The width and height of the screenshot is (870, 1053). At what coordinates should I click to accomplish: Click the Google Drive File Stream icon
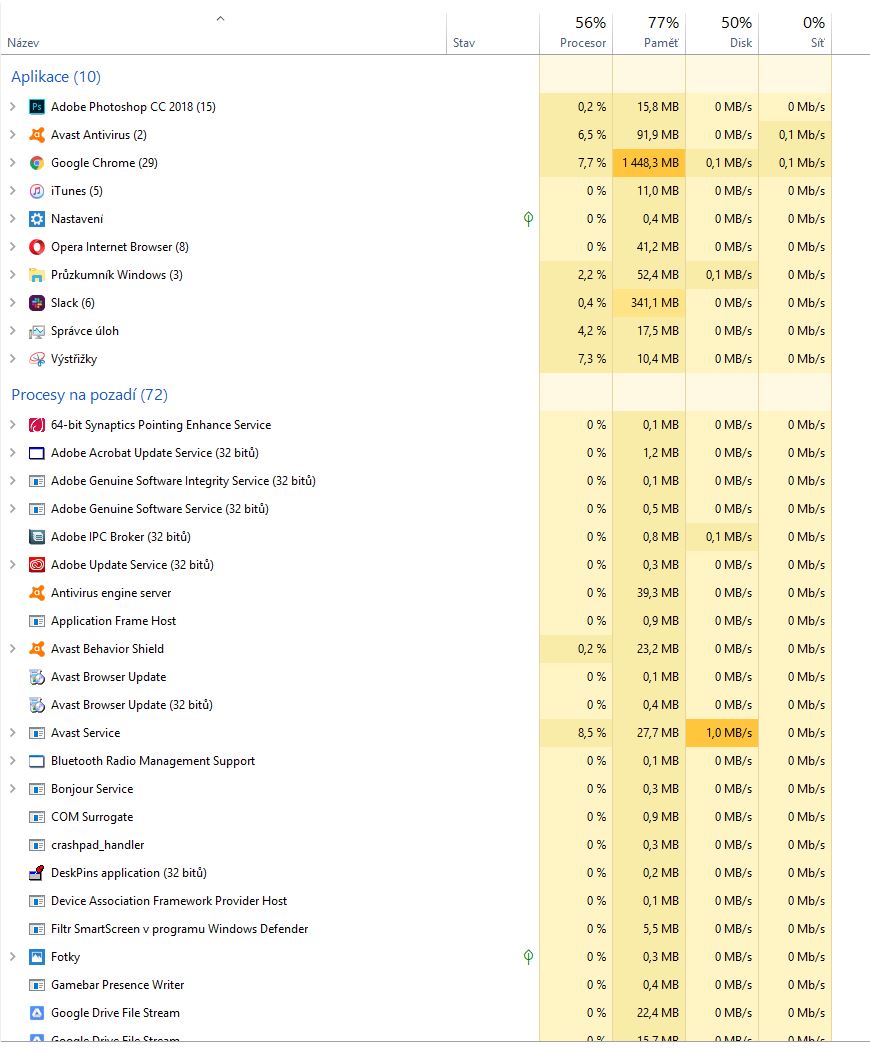click(x=37, y=1013)
